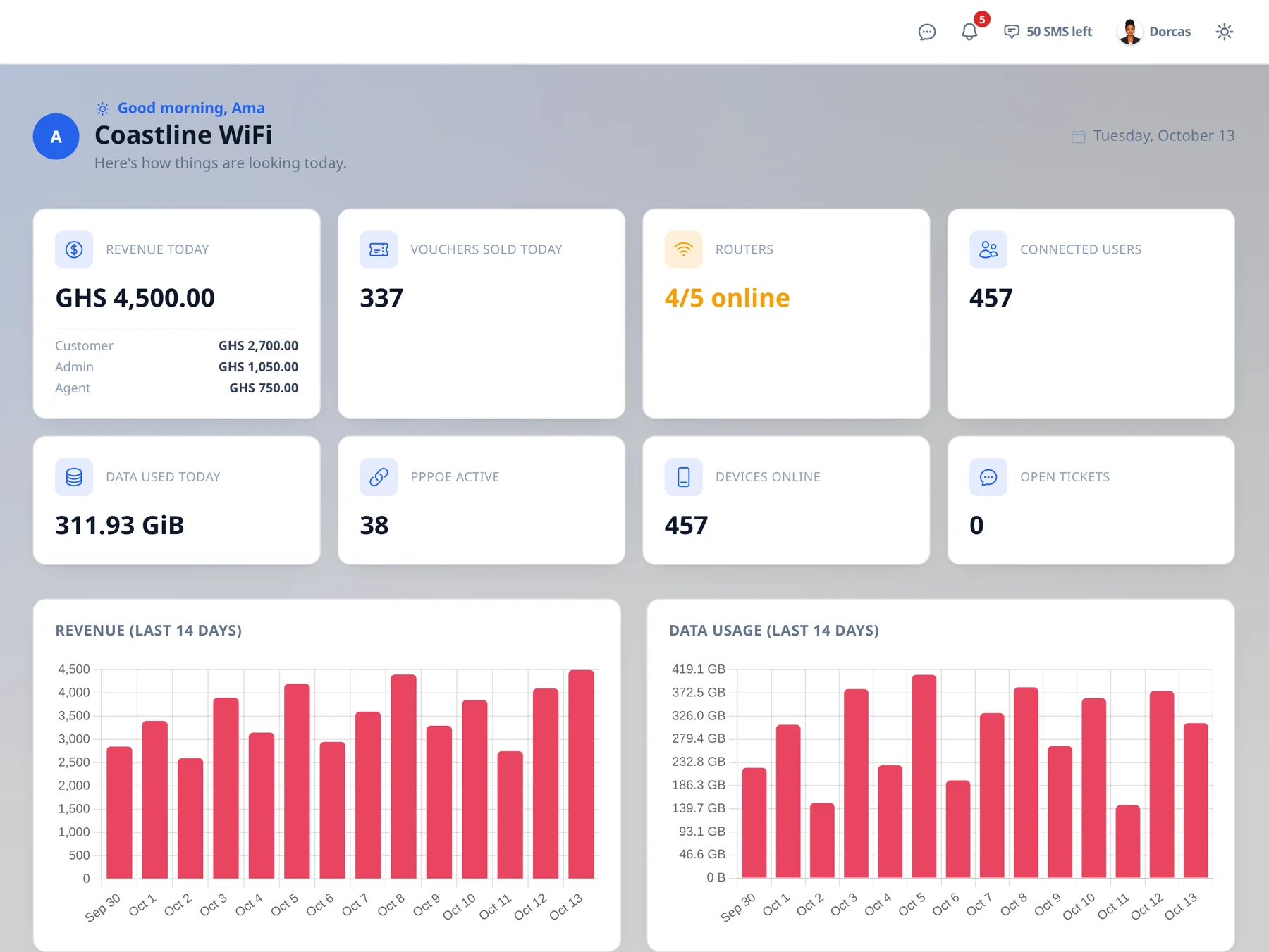Click the phone icon on Devices Online
This screenshot has height=952, width=1269.
[x=683, y=477]
